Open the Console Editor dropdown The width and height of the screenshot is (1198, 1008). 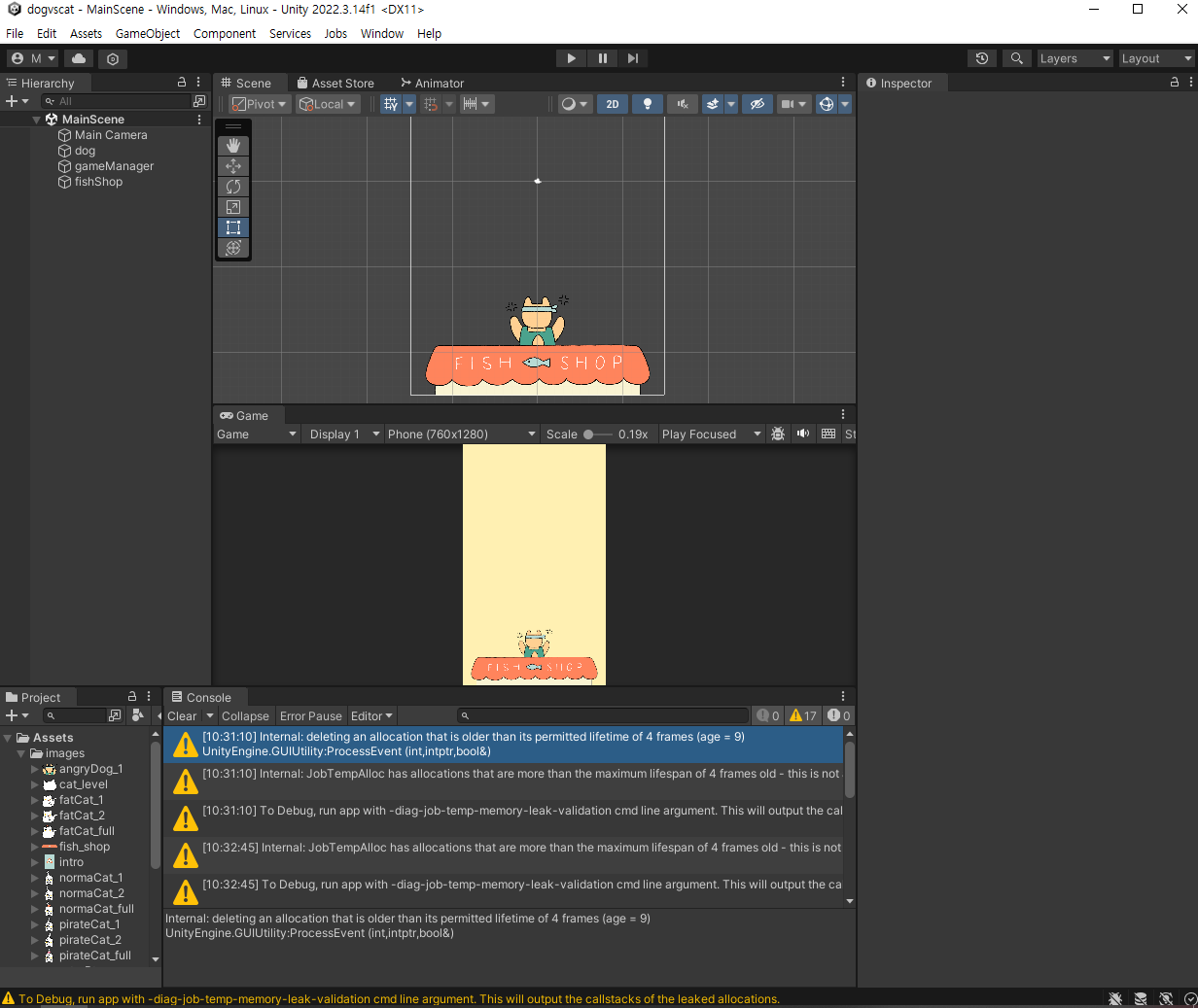[x=371, y=715]
